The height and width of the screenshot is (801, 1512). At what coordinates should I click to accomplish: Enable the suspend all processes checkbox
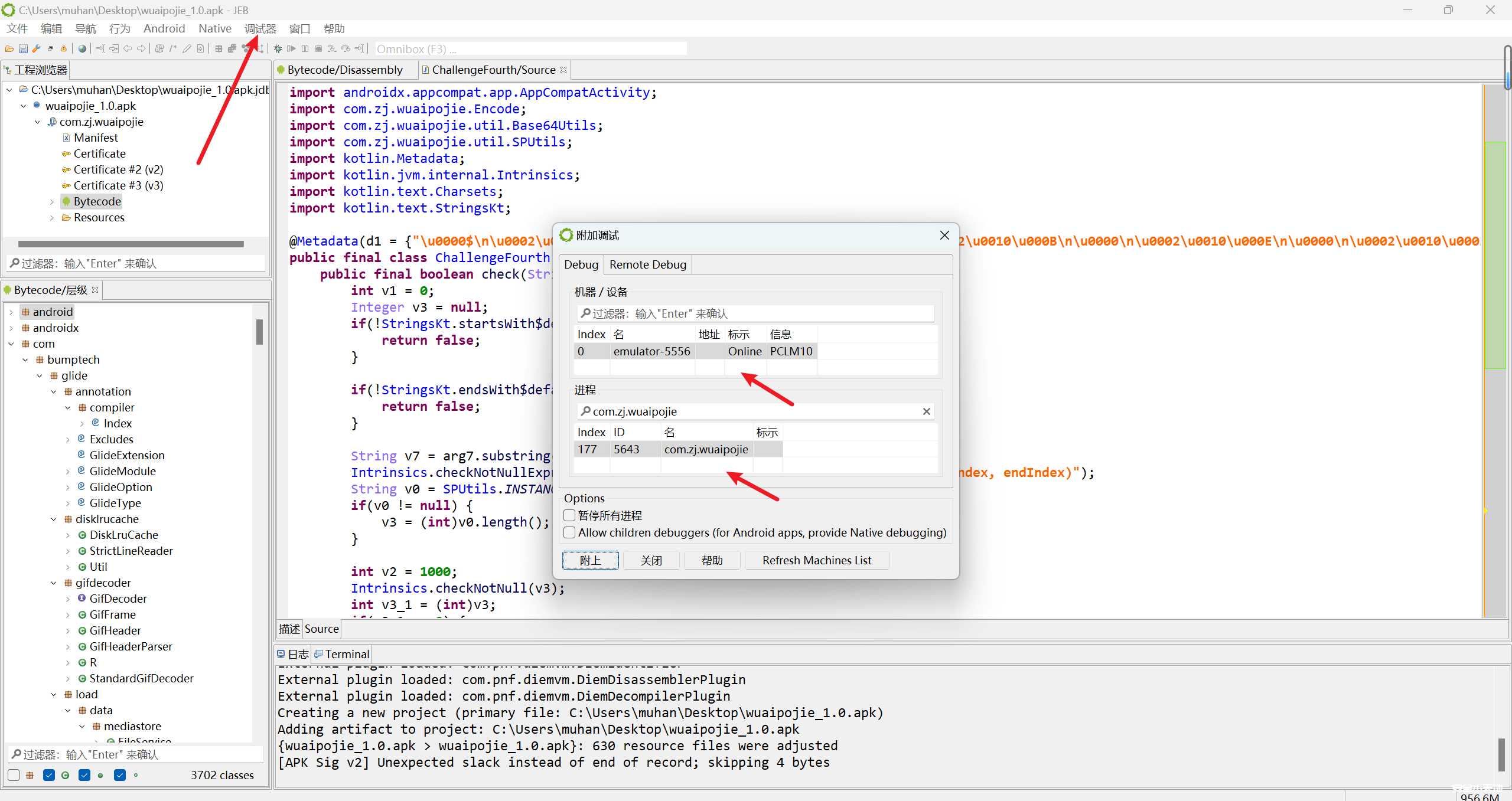pyautogui.click(x=569, y=515)
